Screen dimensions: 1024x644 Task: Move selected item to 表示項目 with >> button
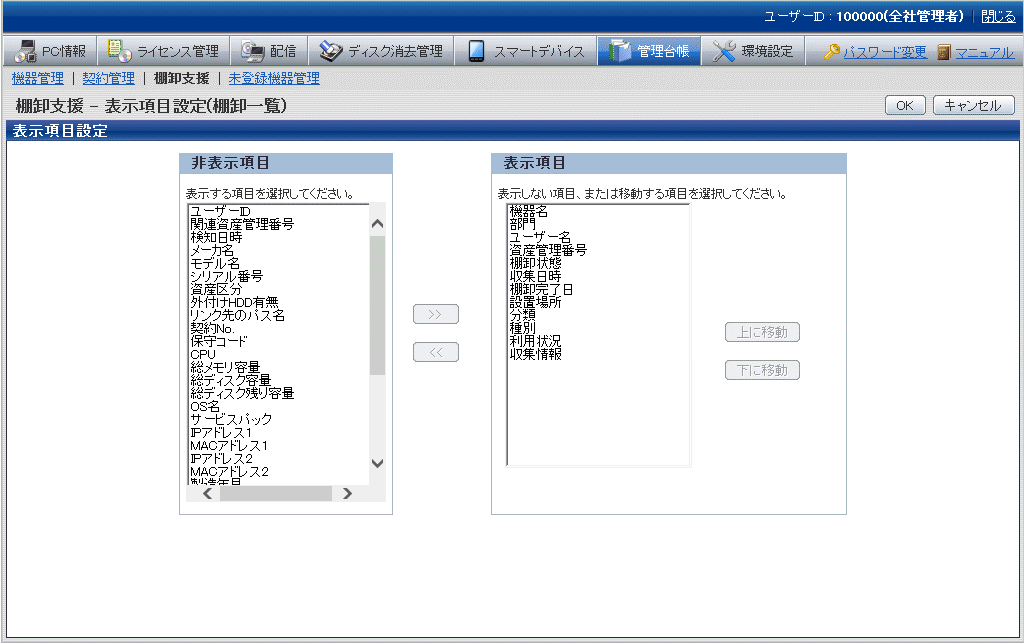pyautogui.click(x=436, y=314)
